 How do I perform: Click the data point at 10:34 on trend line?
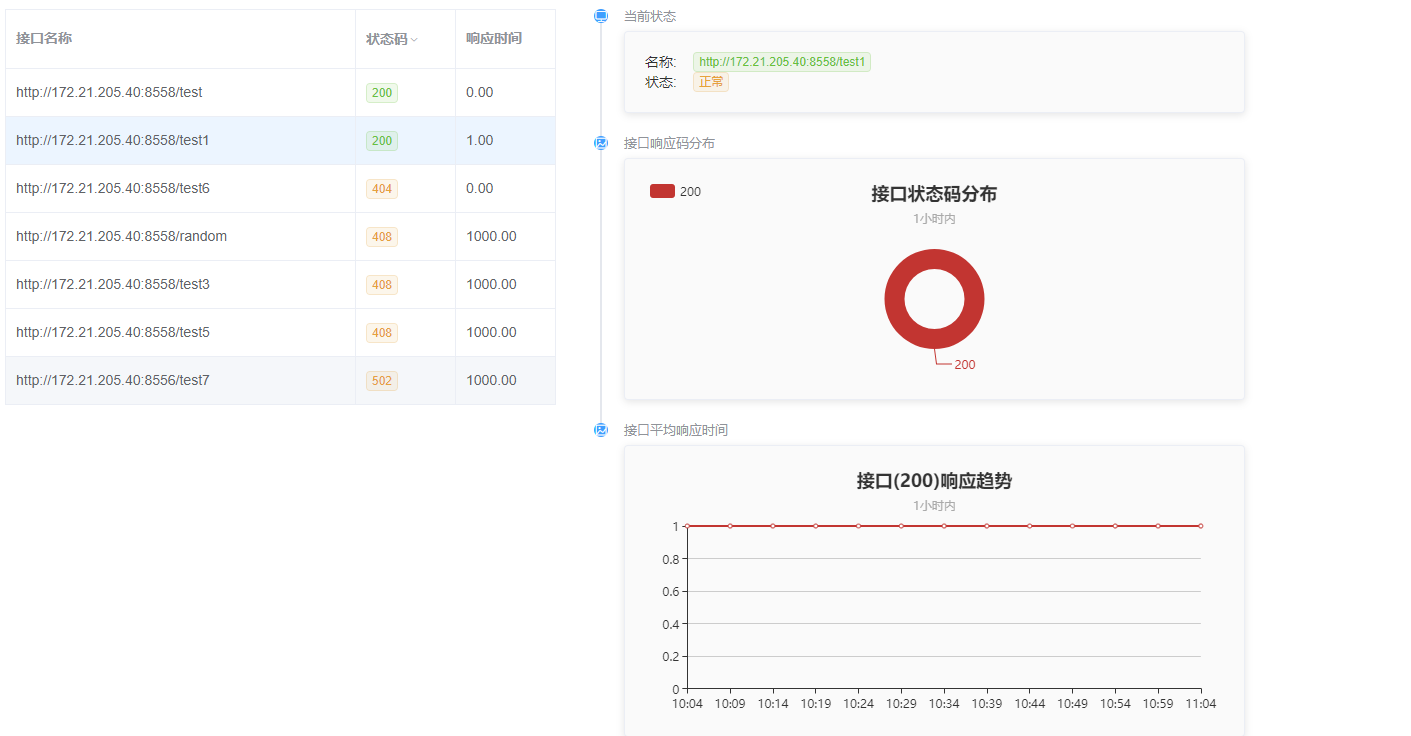click(944, 526)
